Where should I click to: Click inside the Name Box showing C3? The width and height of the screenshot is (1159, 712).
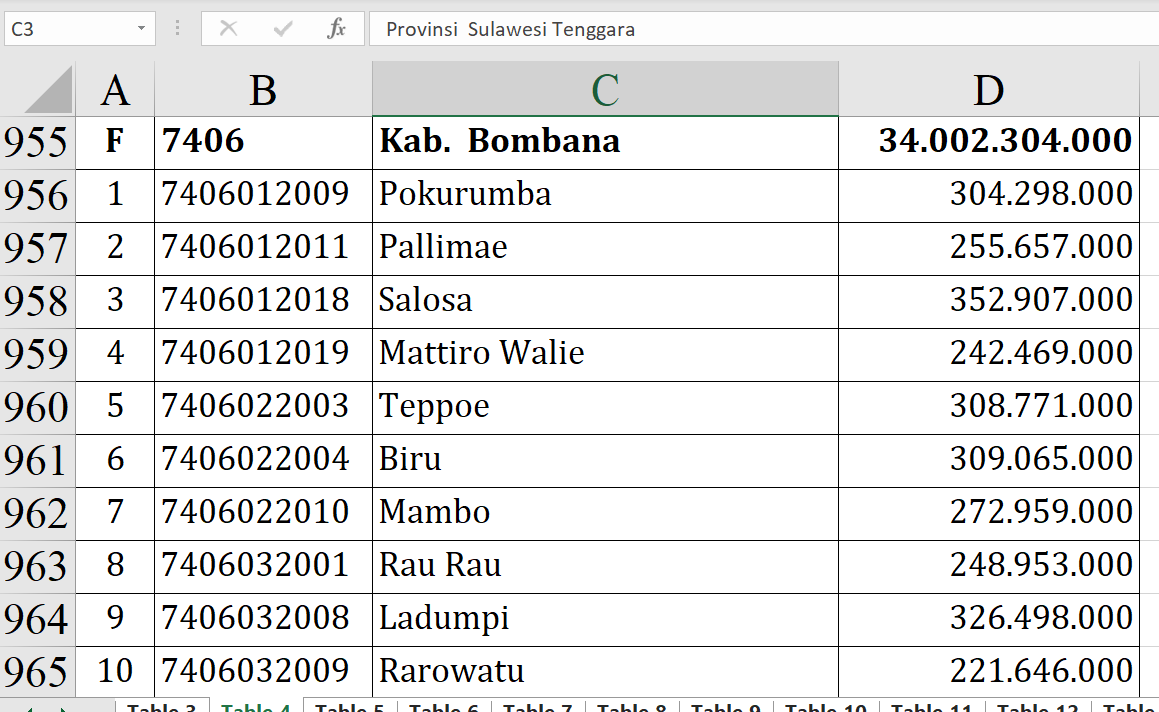(x=65, y=29)
